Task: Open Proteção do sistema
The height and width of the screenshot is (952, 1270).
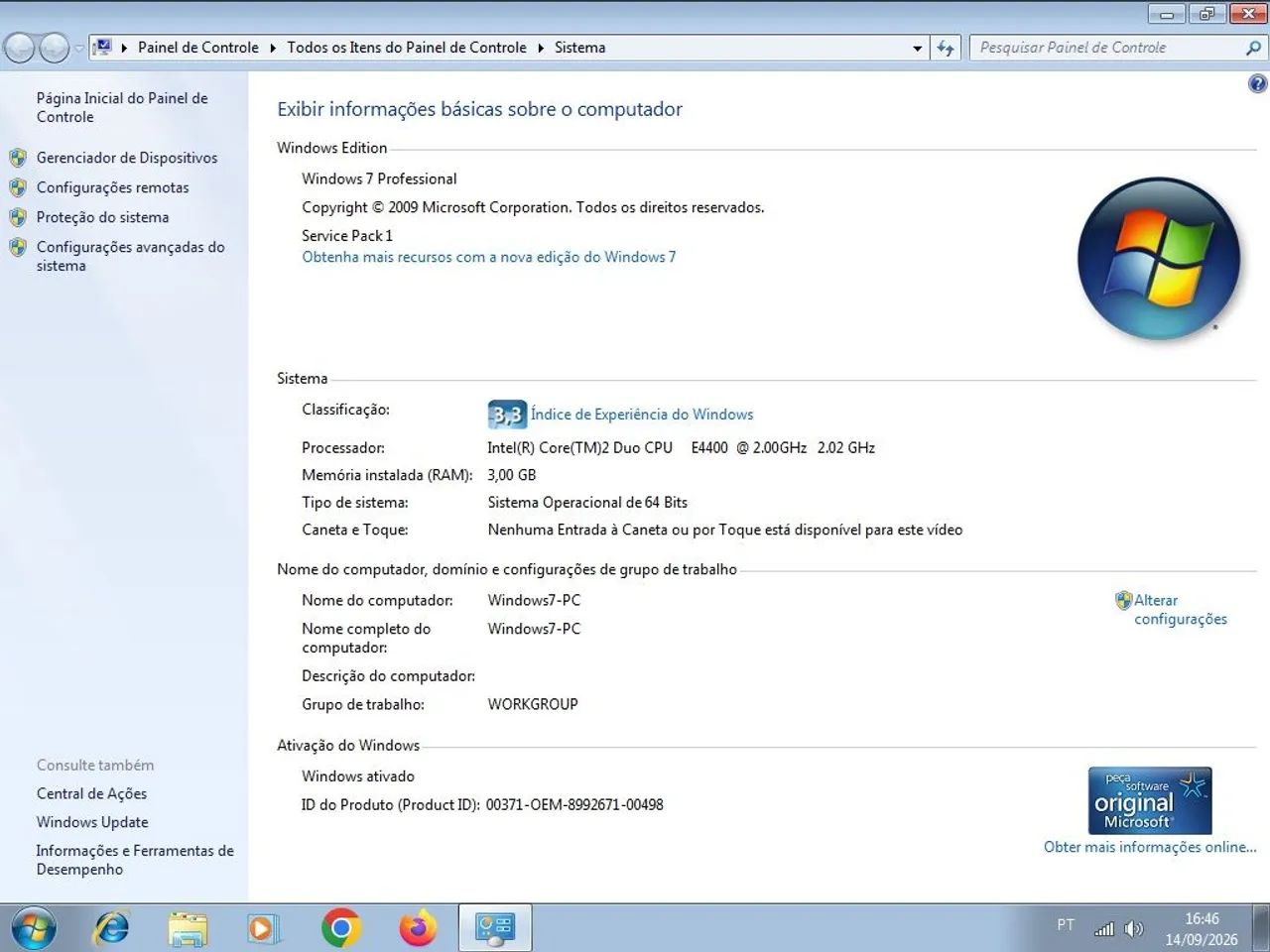Action: click(x=102, y=217)
